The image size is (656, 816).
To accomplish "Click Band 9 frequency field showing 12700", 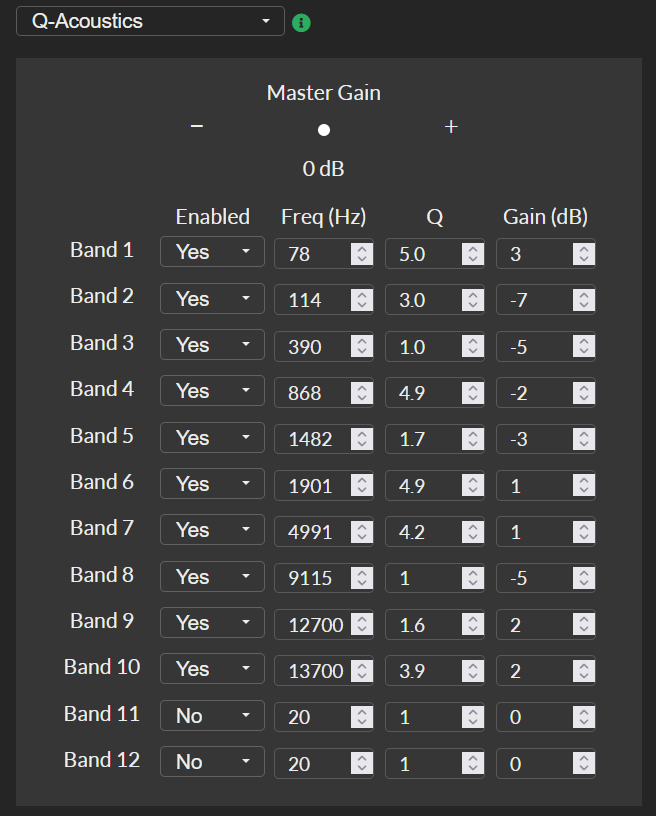I will [313, 624].
